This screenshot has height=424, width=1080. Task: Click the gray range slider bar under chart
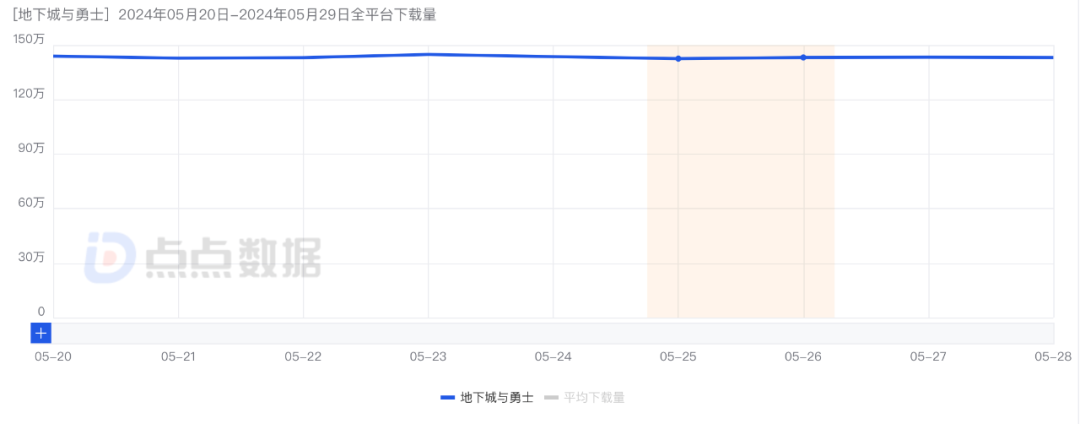pos(552,333)
